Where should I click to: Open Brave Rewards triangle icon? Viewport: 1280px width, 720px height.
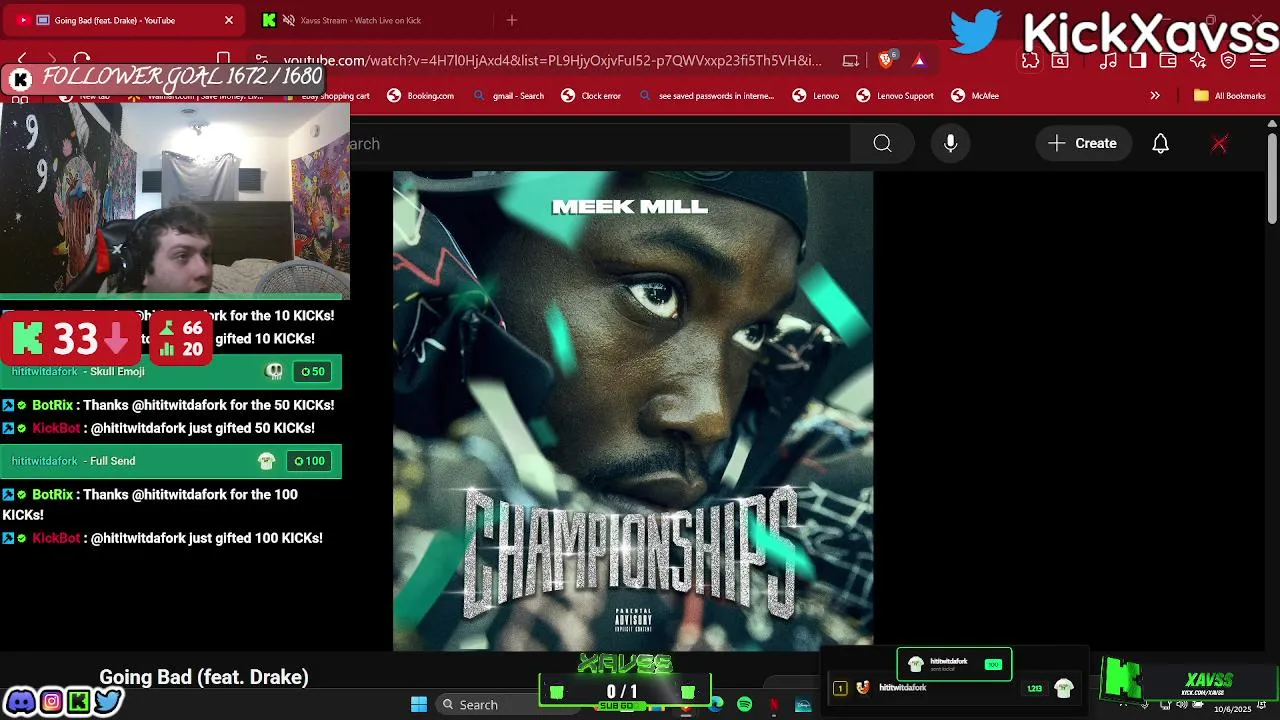[919, 61]
